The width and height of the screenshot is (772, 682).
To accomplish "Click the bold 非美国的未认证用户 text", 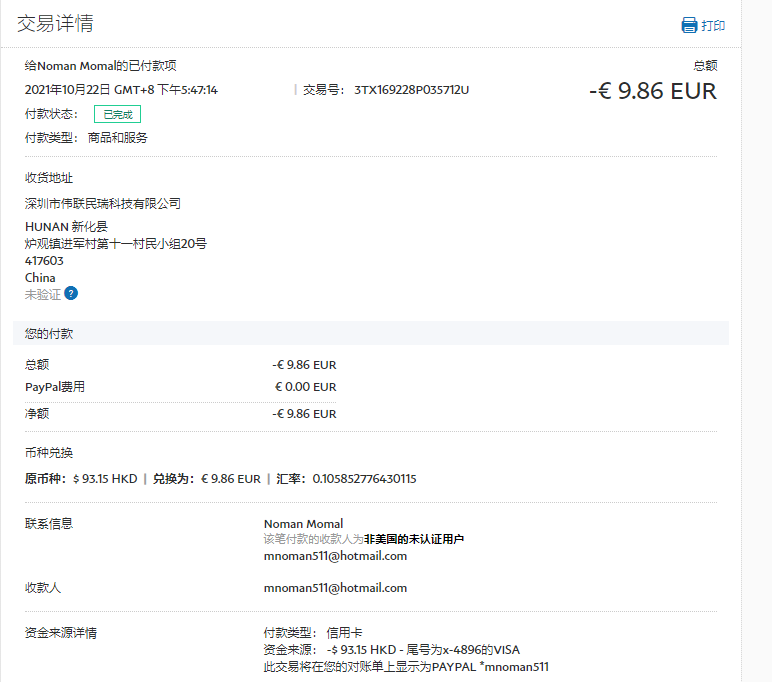I will pos(413,539).
